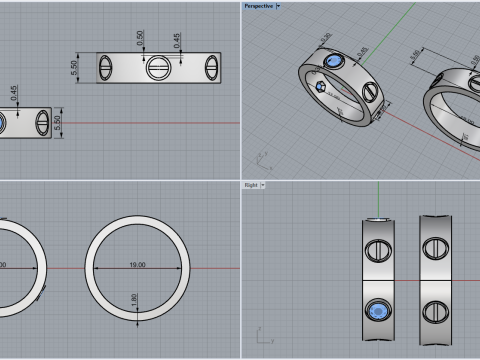Click the Right viewport title

point(251,185)
